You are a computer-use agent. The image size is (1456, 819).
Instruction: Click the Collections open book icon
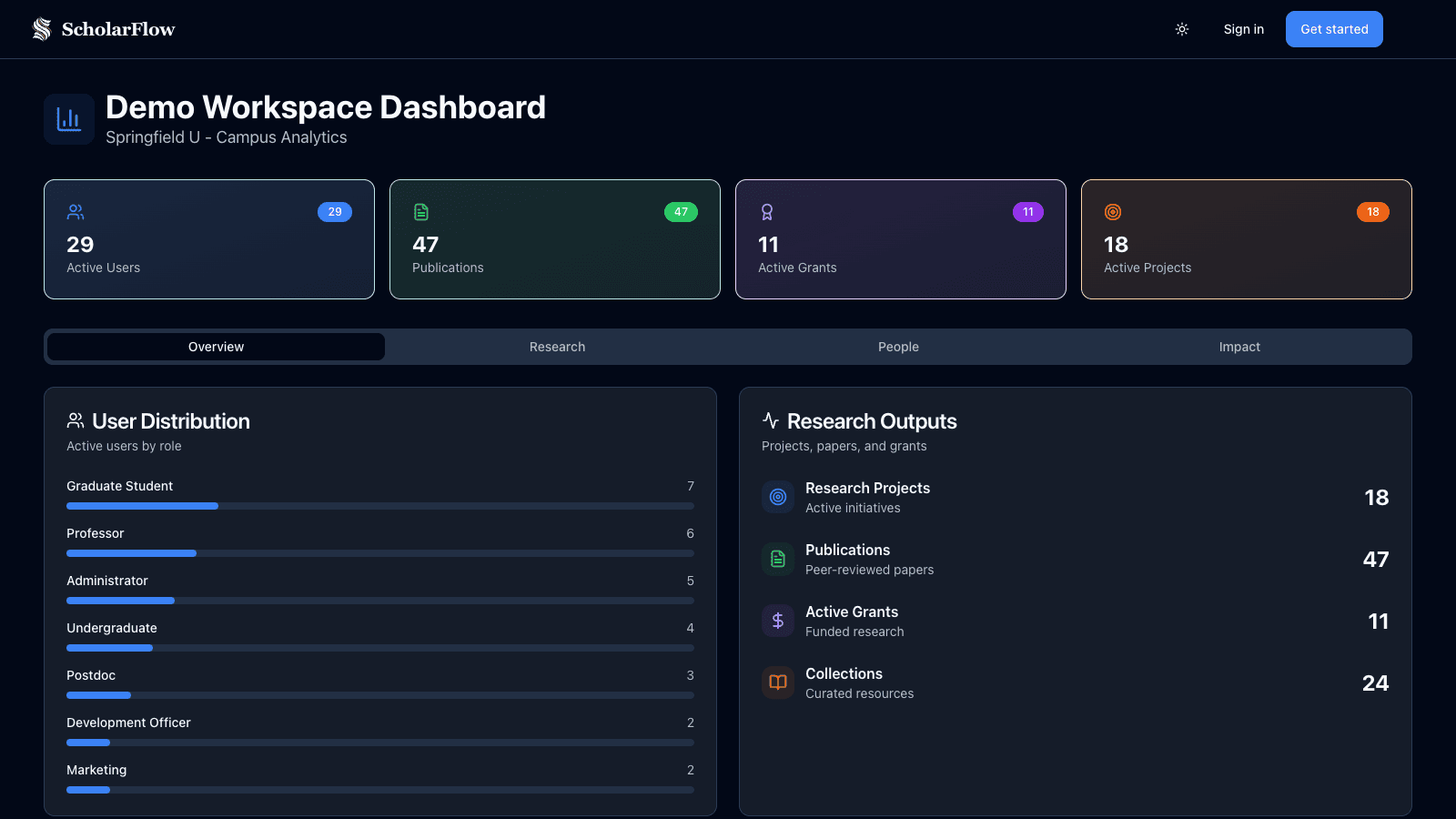click(x=778, y=682)
